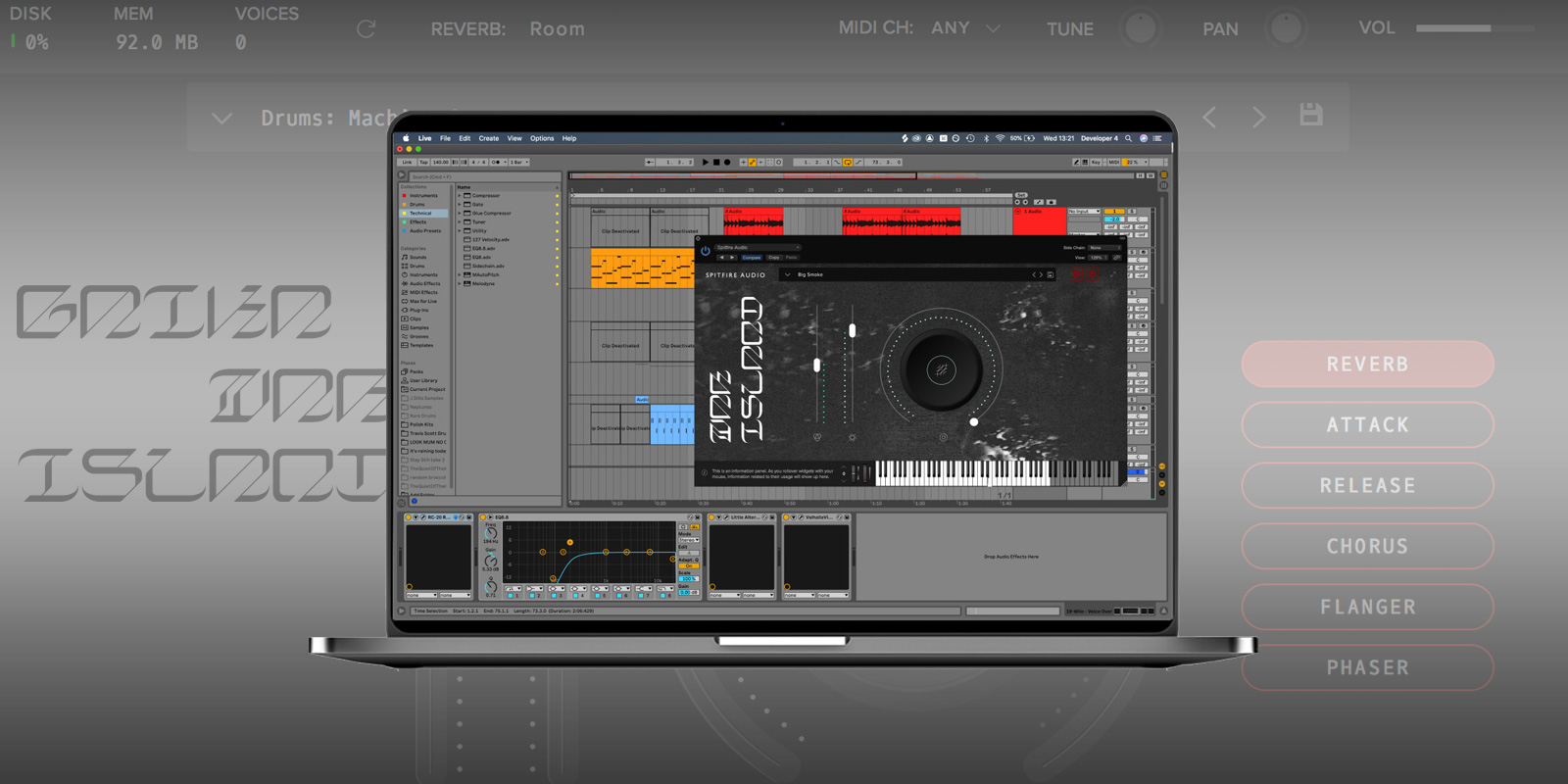The image size is (1568, 784).
Task: Open the No Input dropdown on 1 Audio
Action: click(x=1084, y=212)
